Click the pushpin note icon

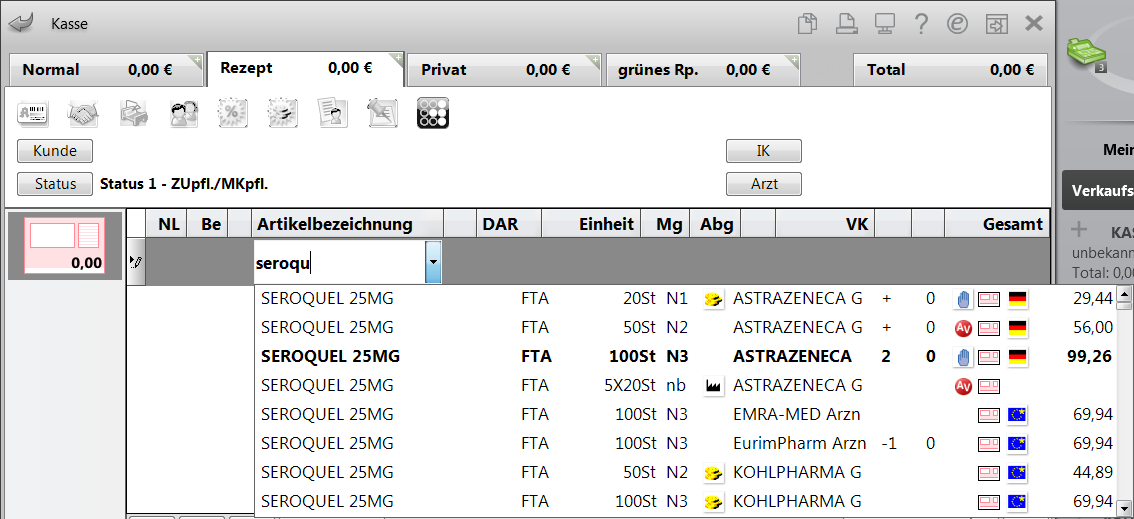382,113
